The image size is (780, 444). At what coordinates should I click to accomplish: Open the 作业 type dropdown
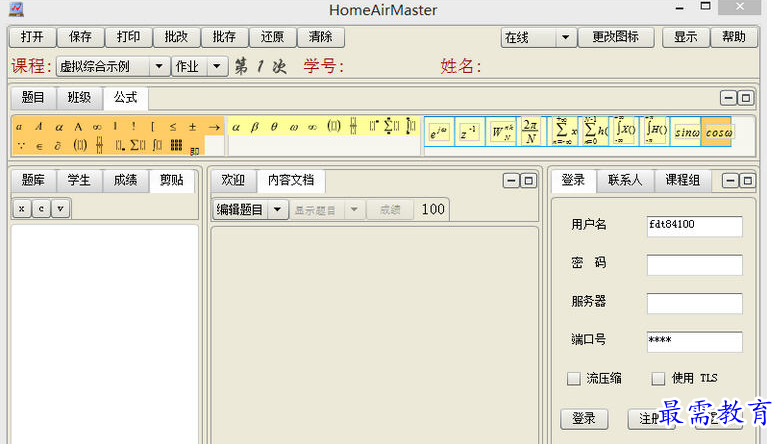click(217, 66)
